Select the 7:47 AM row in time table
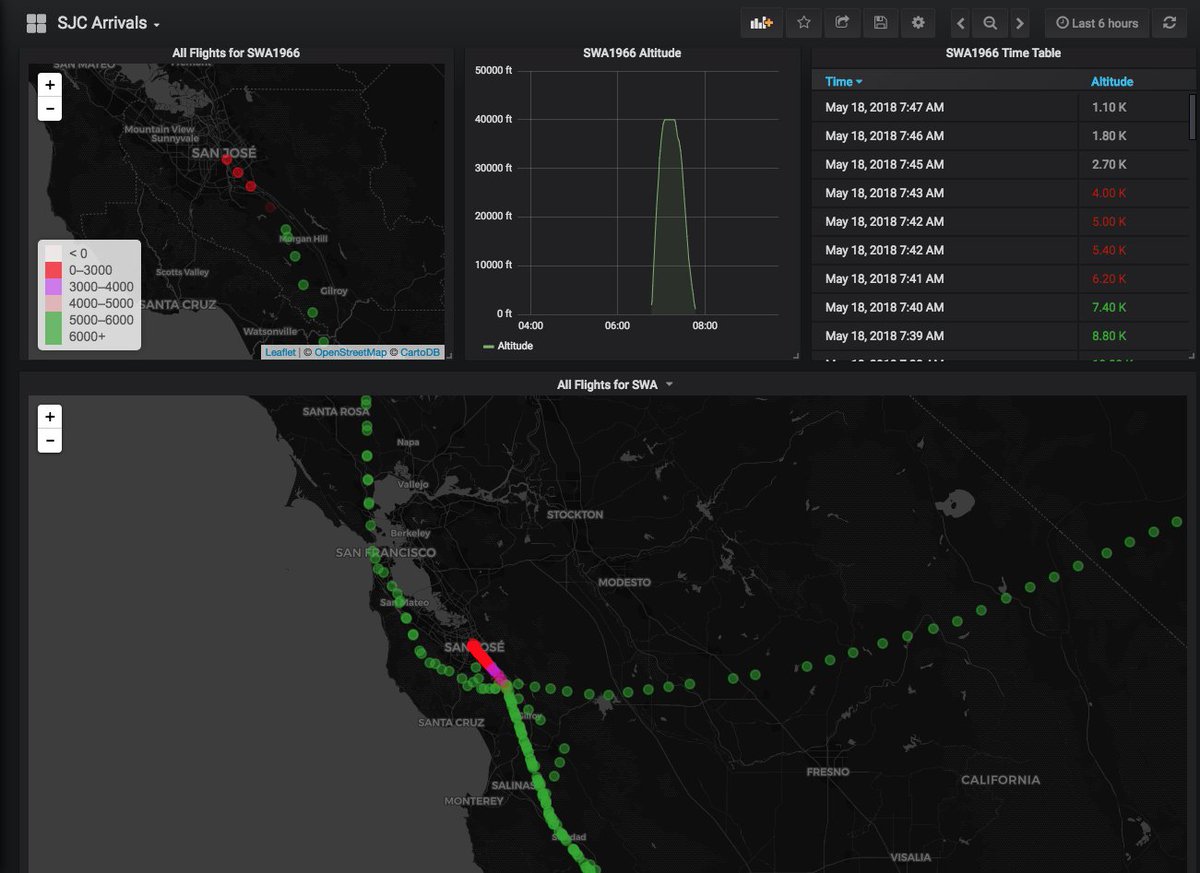 1003,107
